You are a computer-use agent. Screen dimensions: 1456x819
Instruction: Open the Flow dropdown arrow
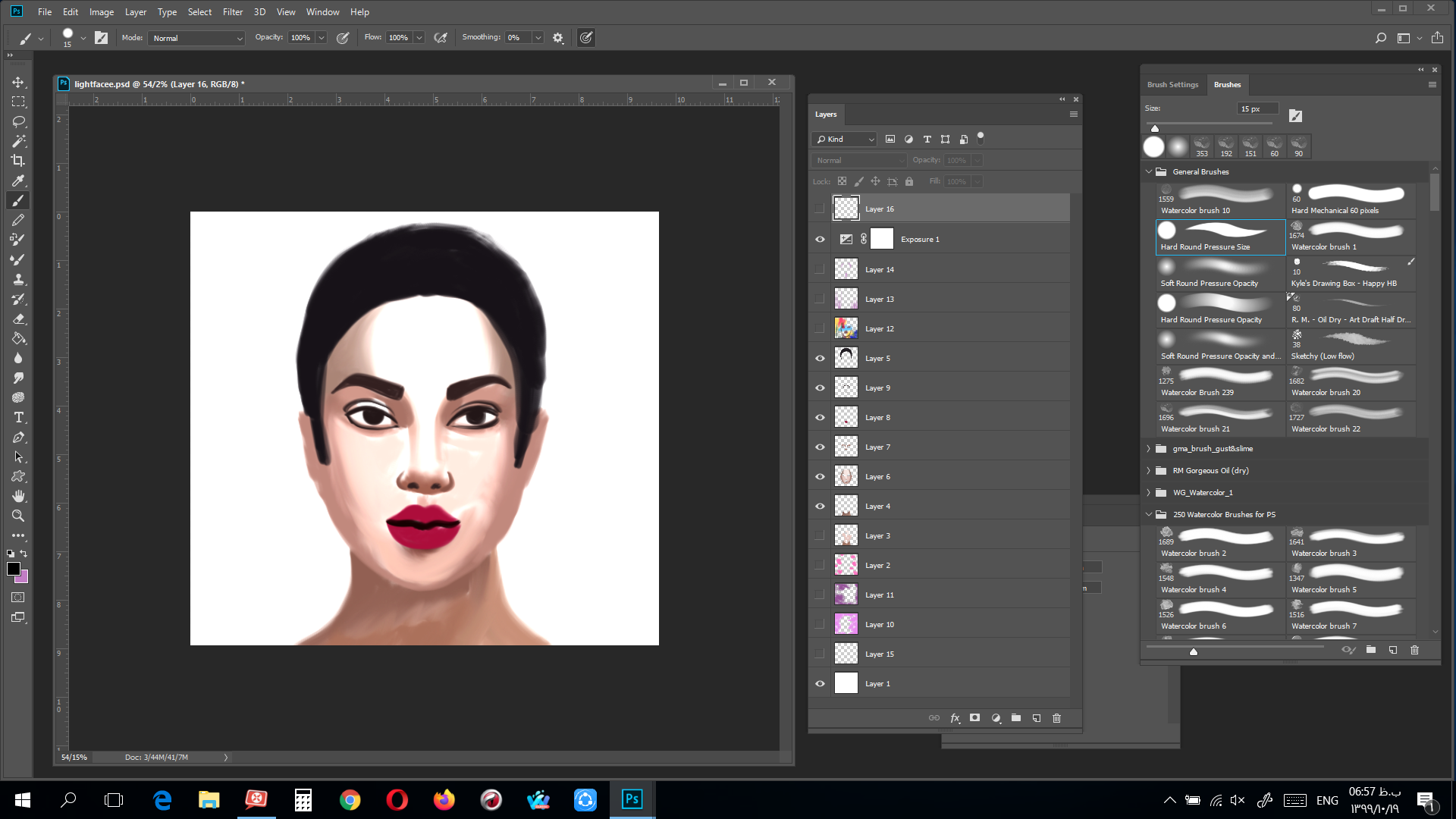pos(419,38)
